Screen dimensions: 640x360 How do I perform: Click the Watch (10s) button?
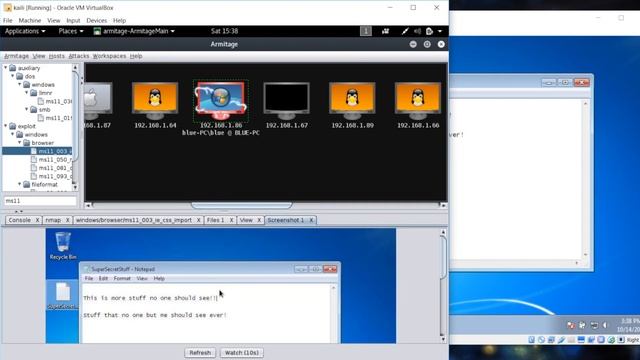pos(242,353)
